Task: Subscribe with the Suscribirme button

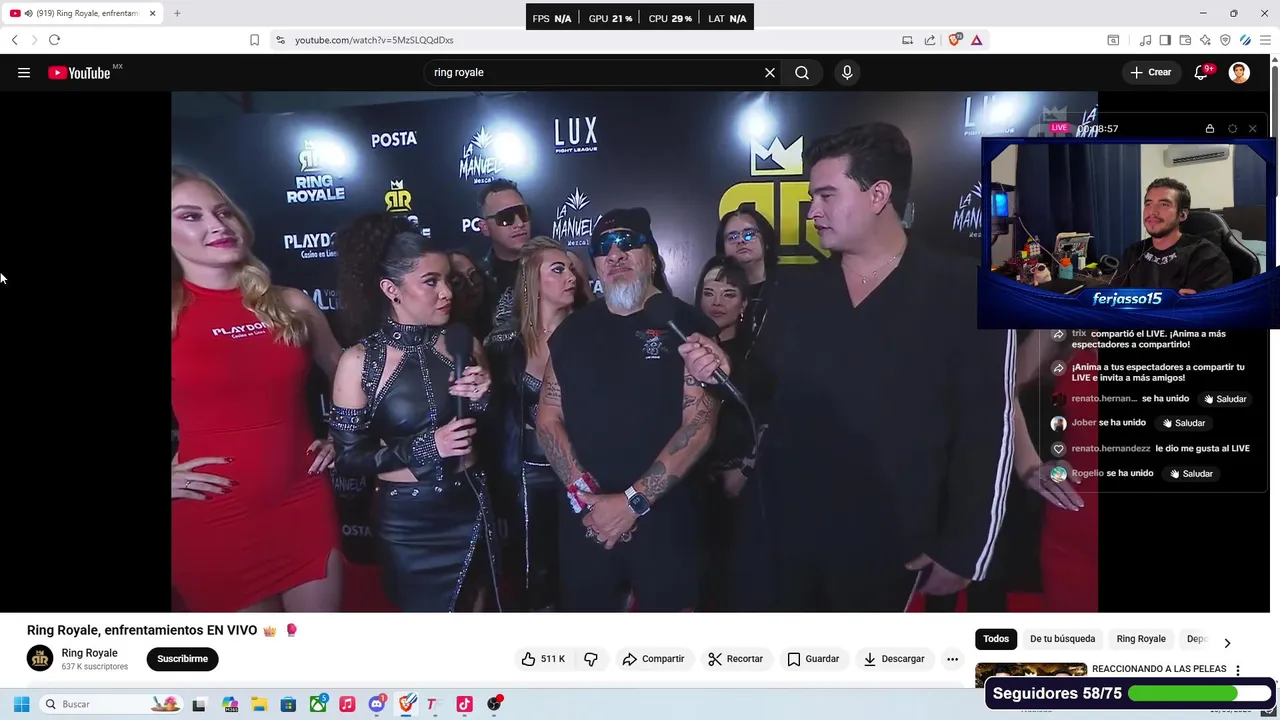Action: point(182,659)
